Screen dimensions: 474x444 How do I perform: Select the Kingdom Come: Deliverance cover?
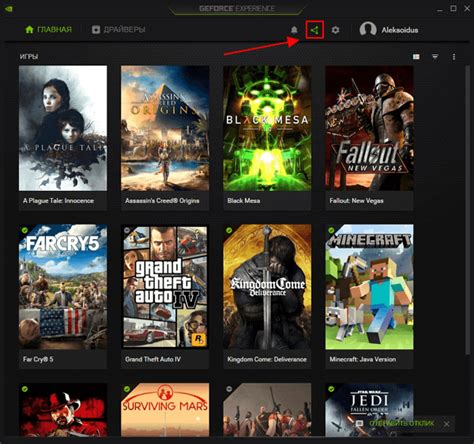267,287
